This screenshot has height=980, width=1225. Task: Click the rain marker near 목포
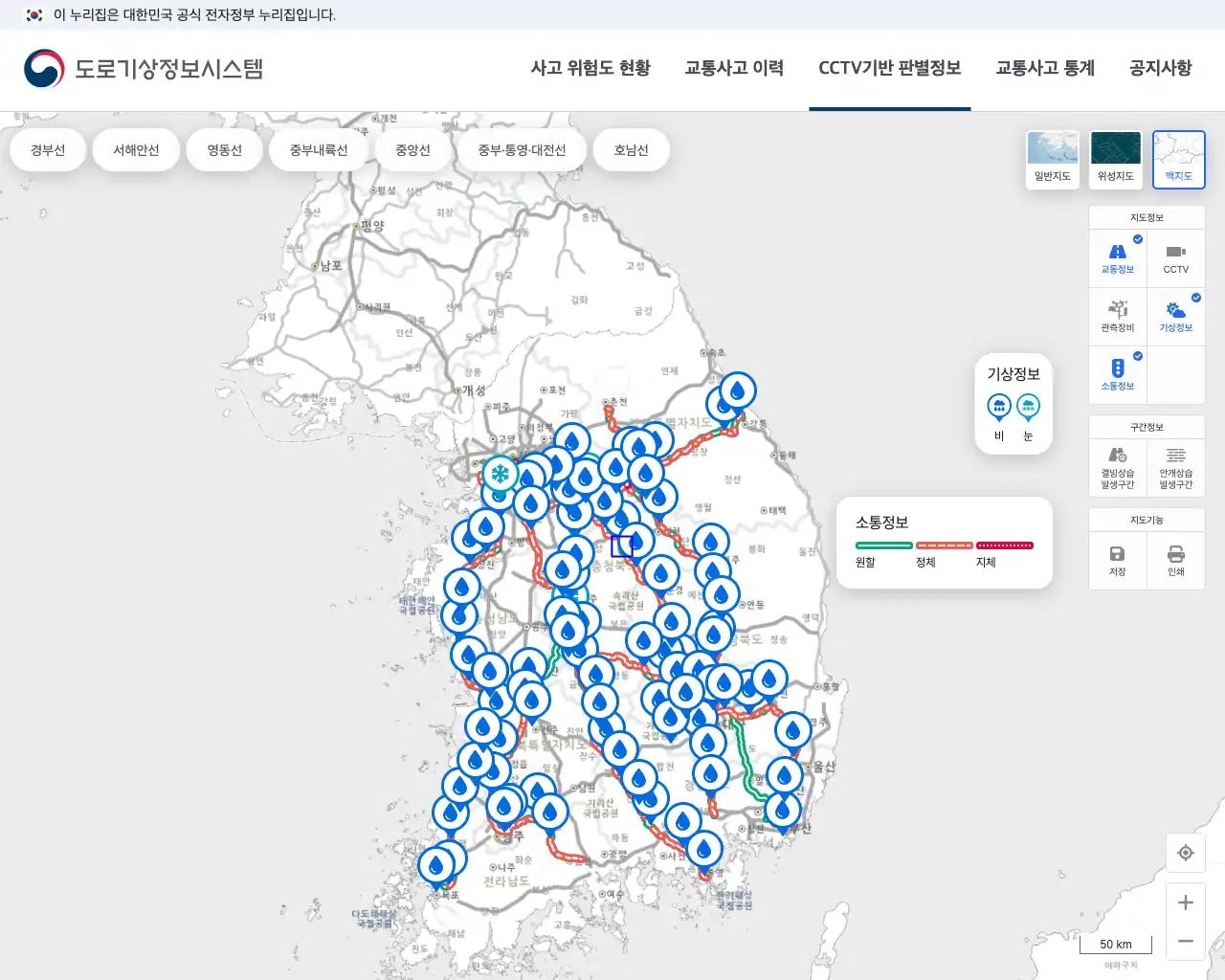tap(436, 866)
